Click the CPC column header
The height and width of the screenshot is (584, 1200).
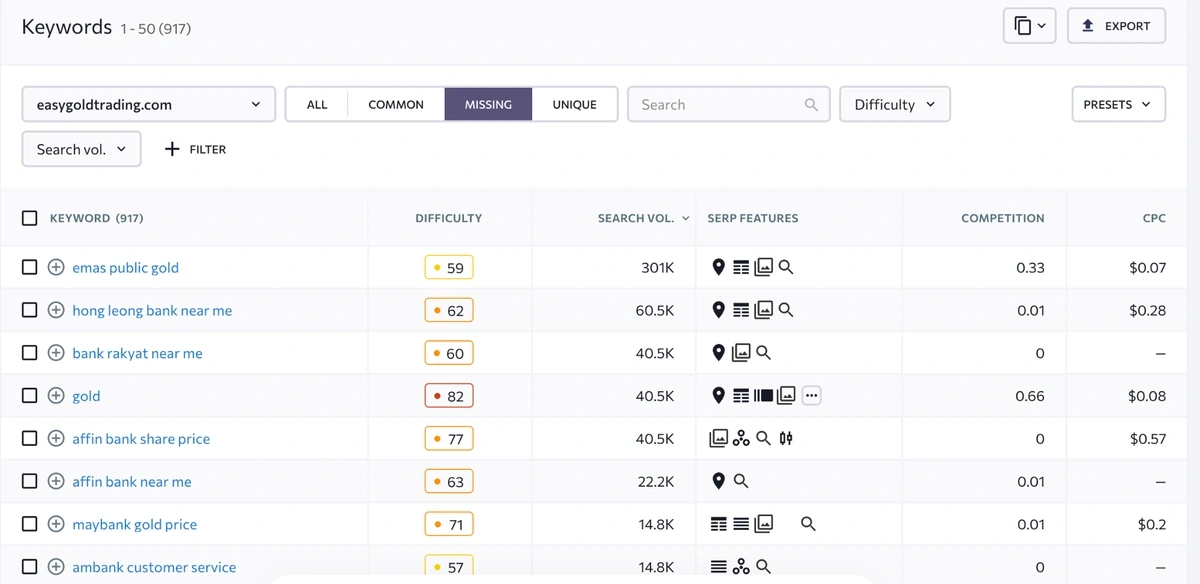(1154, 218)
